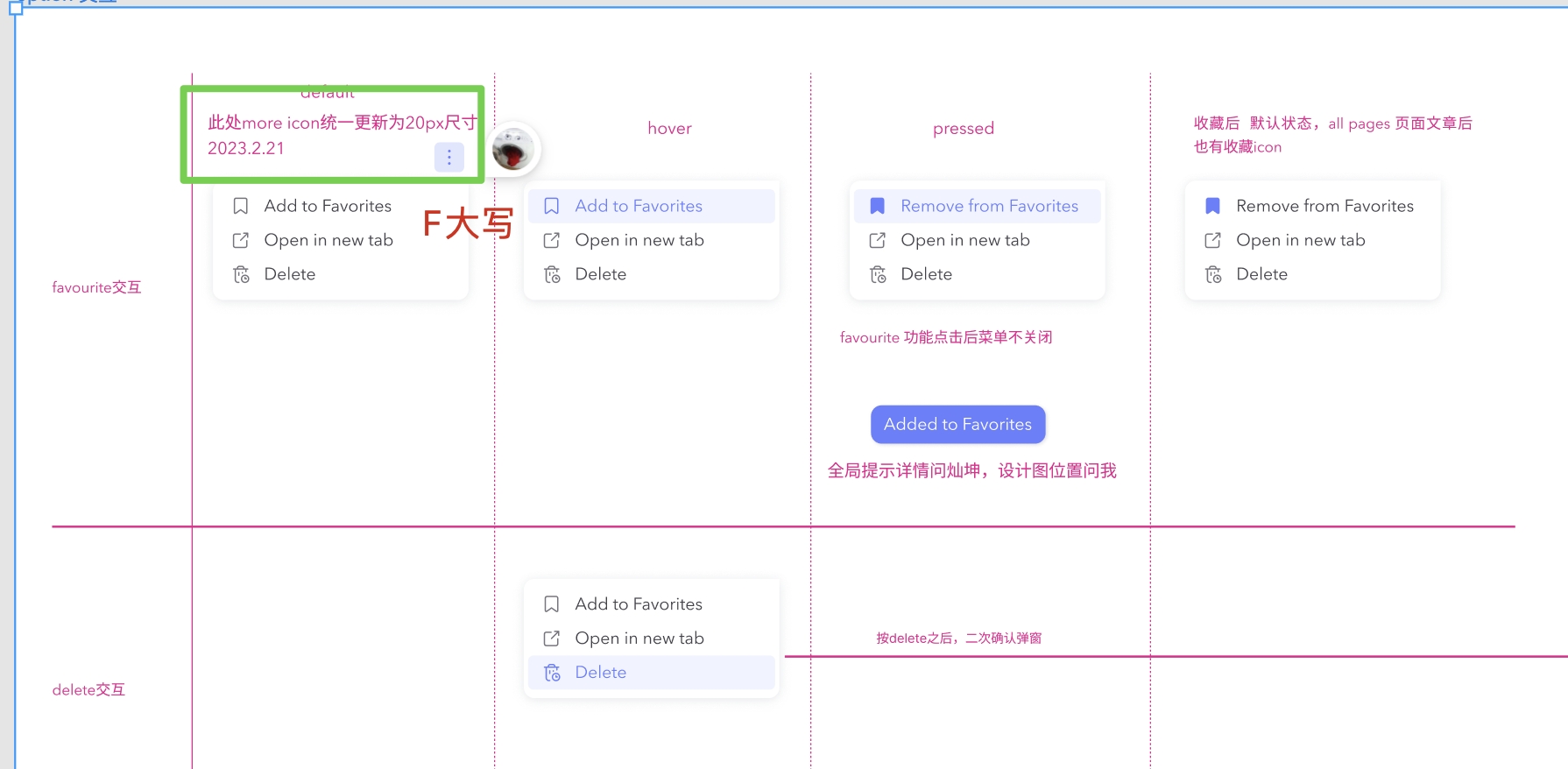Viewport: 1568px width, 769px height.
Task: Select highlighted 'Delete' in delete交互 menu
Action: (x=601, y=673)
